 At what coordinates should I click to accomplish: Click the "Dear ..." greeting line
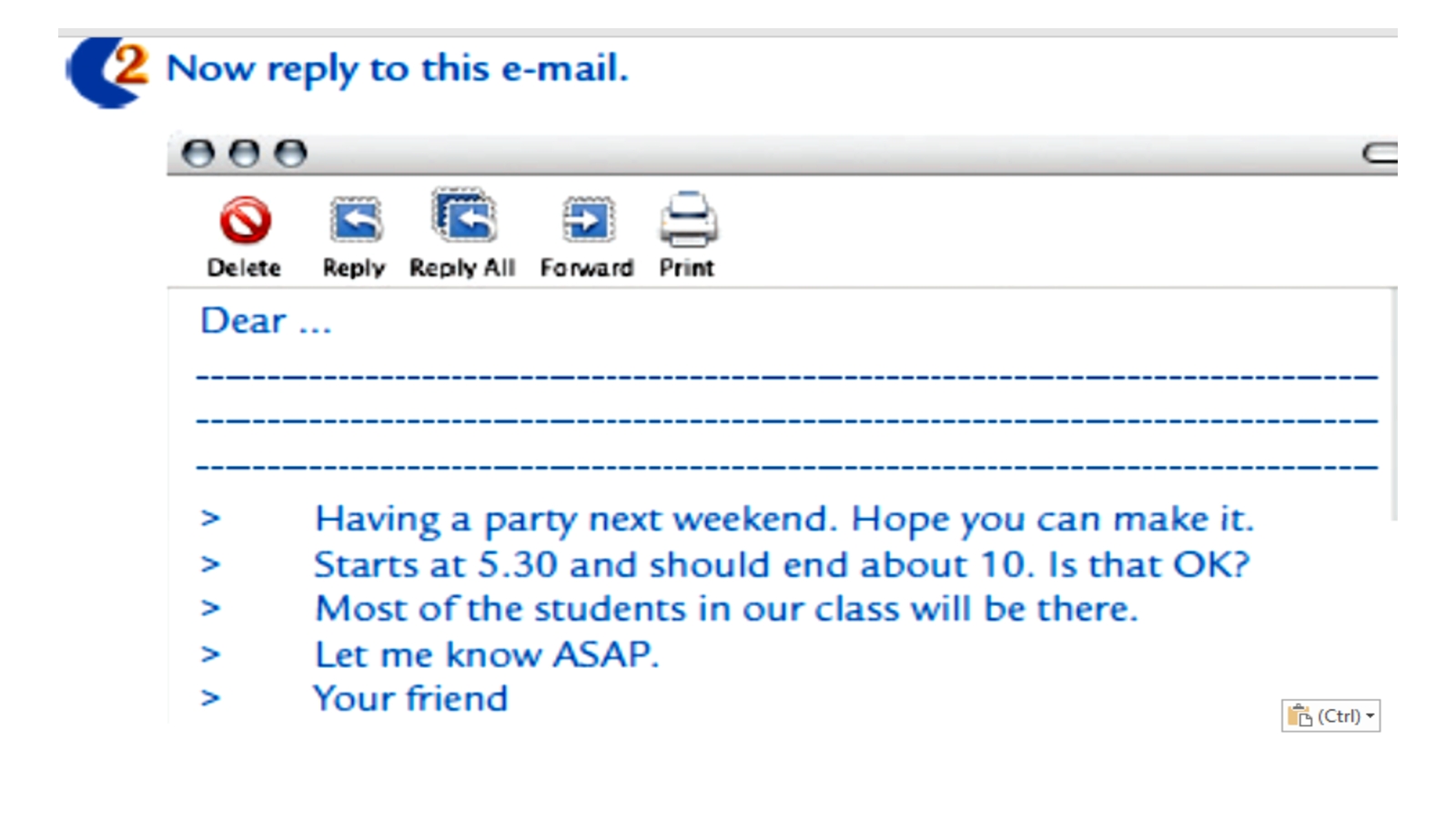pos(265,321)
